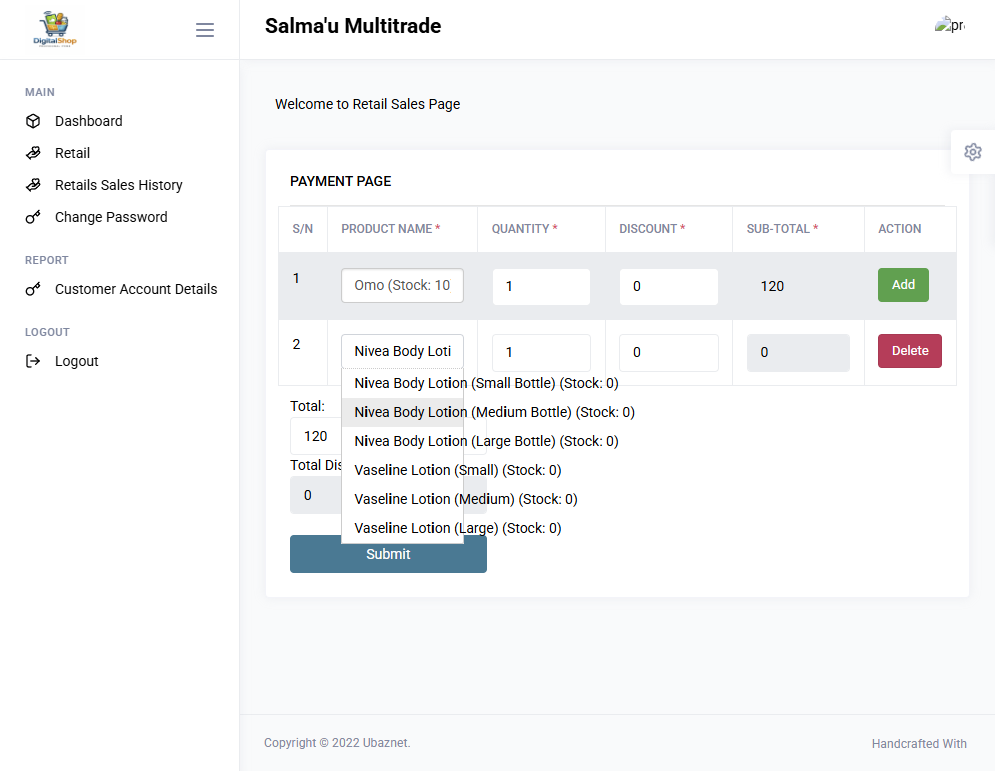Click sub-total value 120 in row 1
The height and width of the screenshot is (771, 995).
[772, 286]
